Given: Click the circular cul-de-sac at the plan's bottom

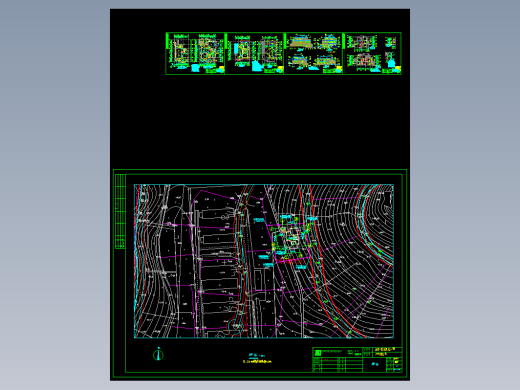Looking at the screenshot, I should click(236, 326).
